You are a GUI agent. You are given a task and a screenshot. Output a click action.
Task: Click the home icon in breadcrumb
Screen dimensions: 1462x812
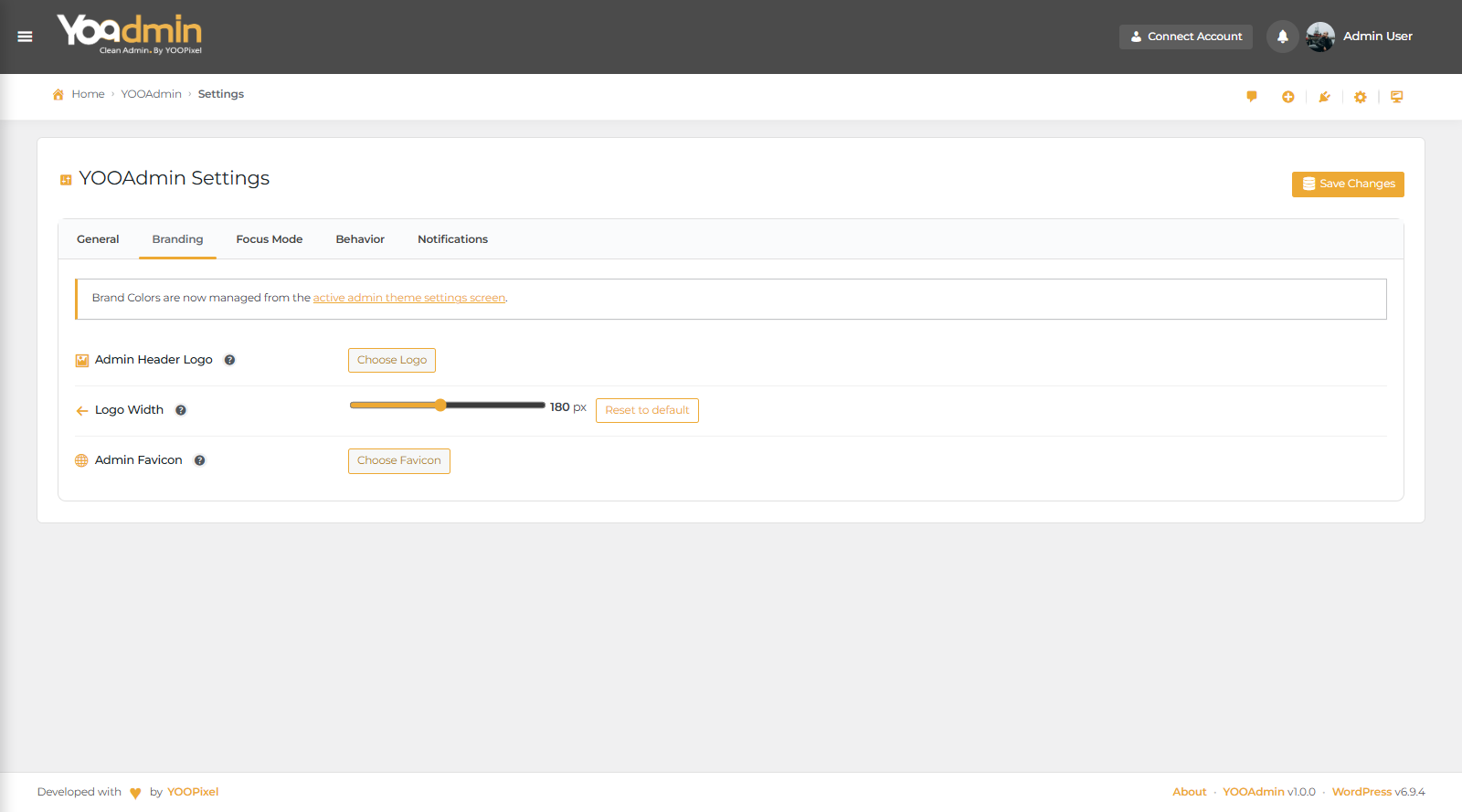[58, 94]
